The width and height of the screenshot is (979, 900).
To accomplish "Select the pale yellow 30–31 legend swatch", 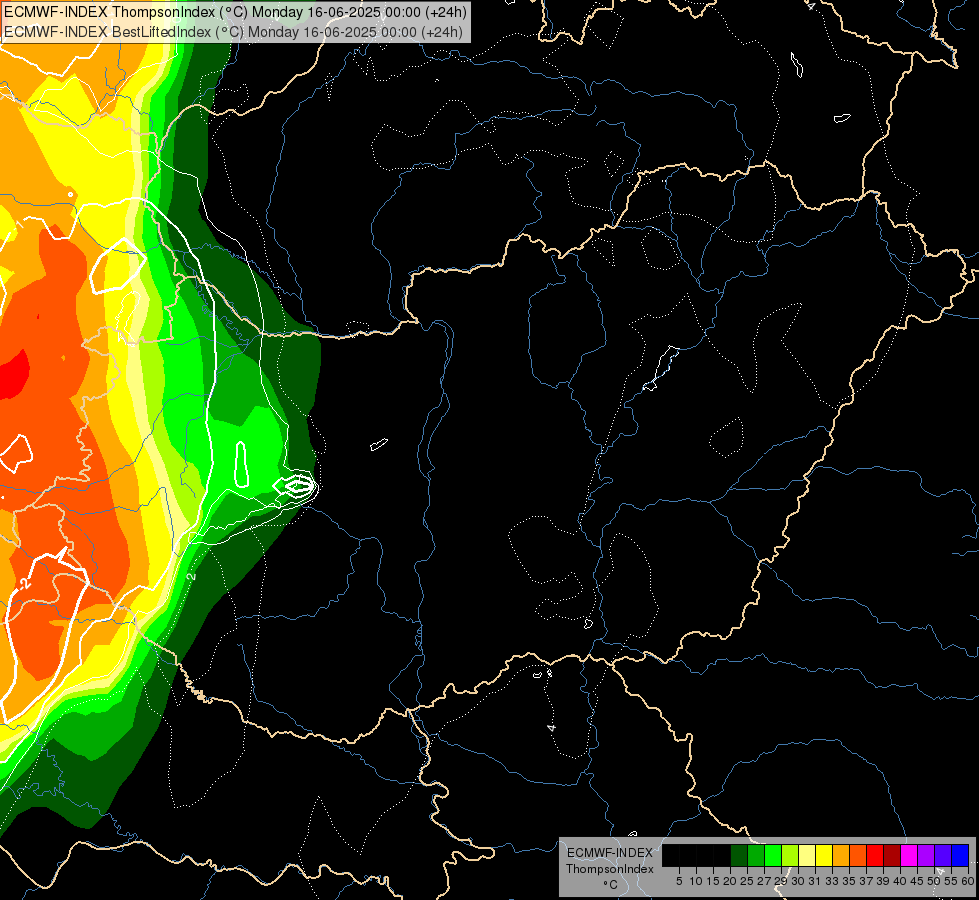I will [807, 855].
